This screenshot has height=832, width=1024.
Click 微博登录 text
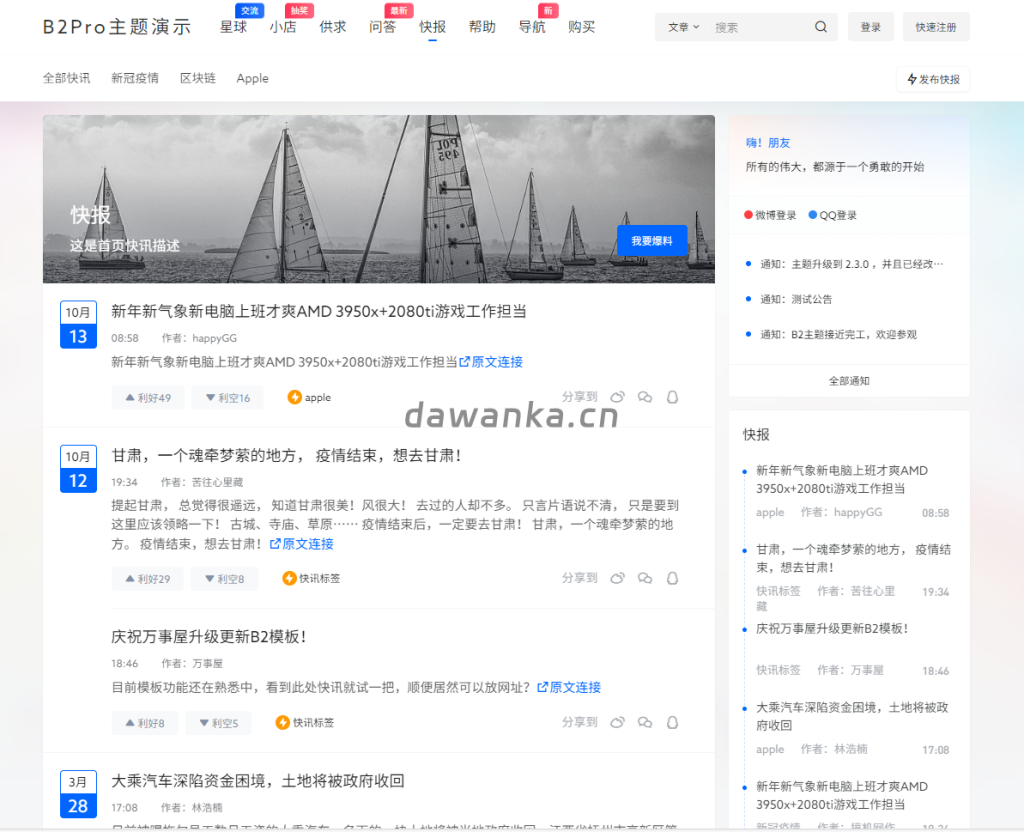click(x=775, y=216)
